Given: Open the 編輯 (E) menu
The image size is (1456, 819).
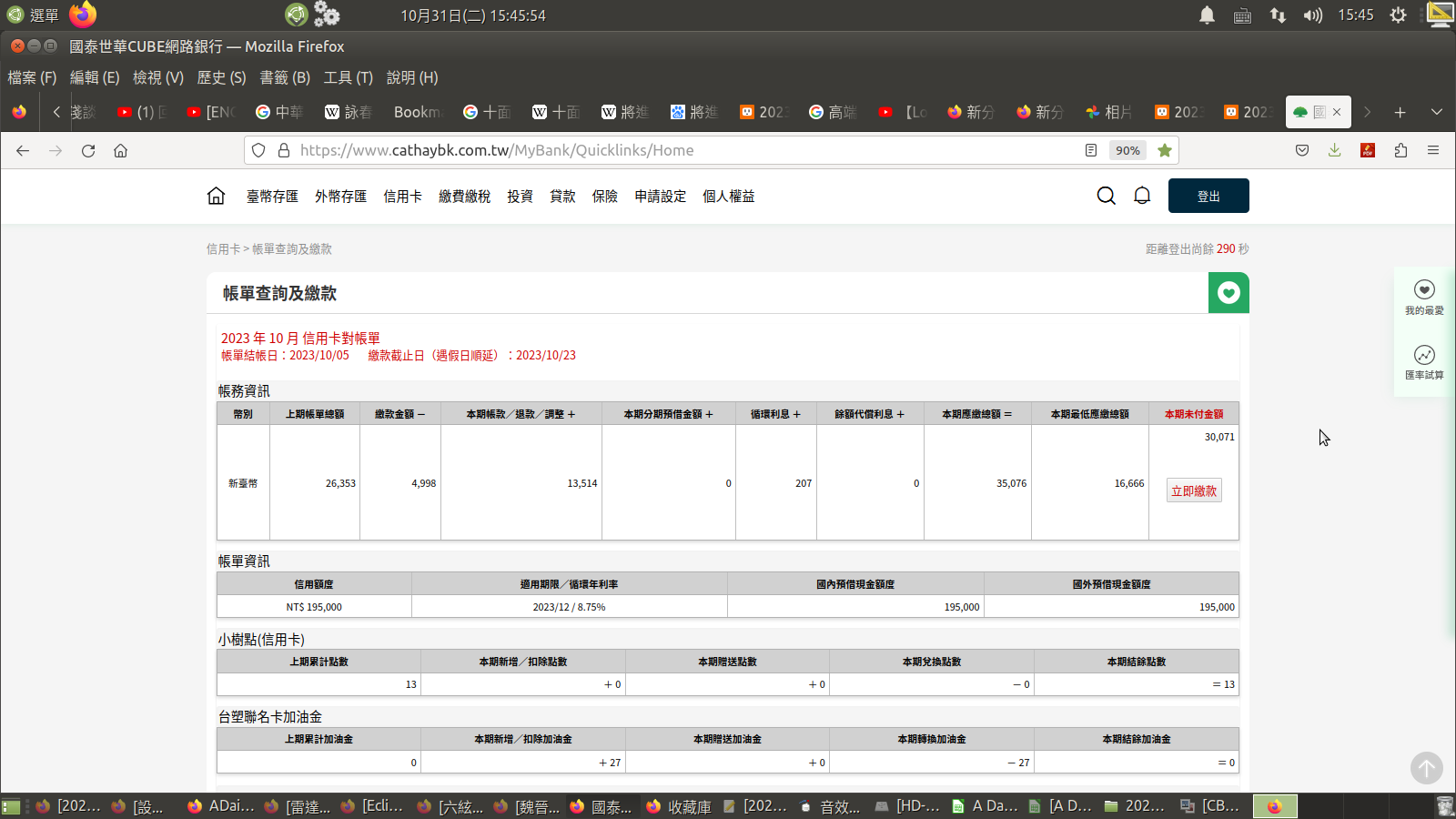Looking at the screenshot, I should [95, 77].
